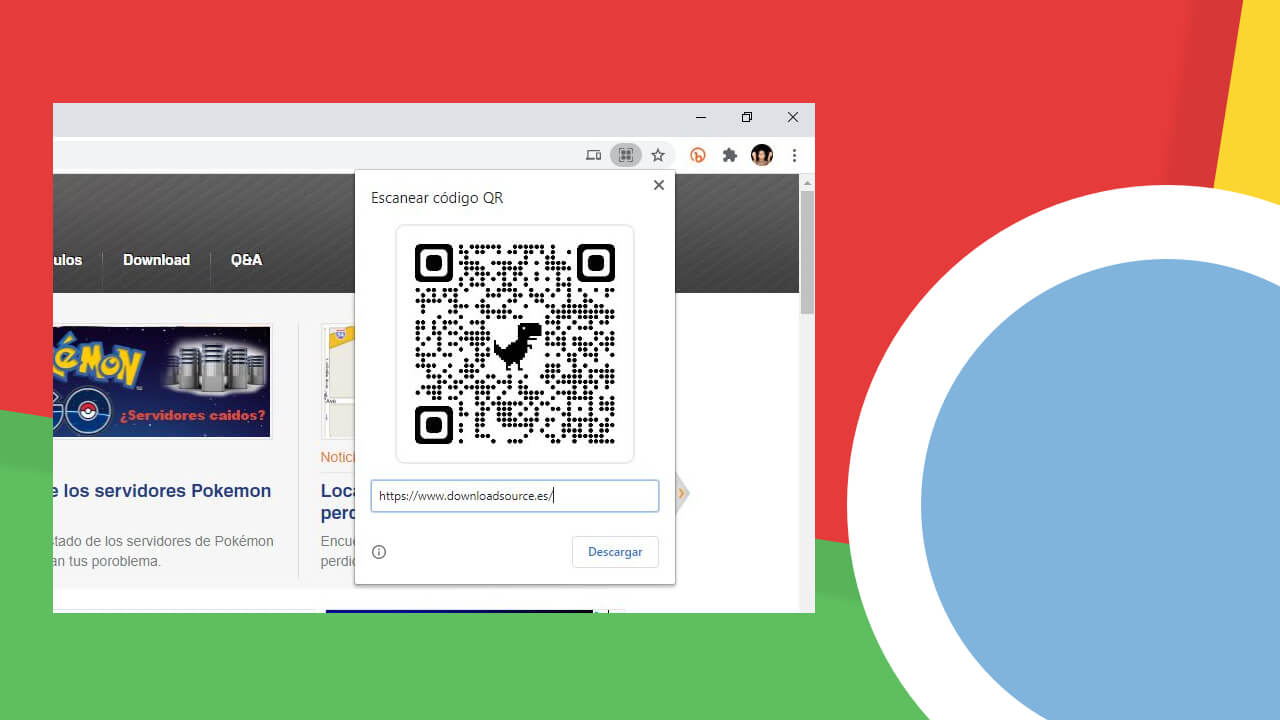The image size is (1280, 720).
Task: Open the send to your devices icon
Action: click(x=594, y=155)
